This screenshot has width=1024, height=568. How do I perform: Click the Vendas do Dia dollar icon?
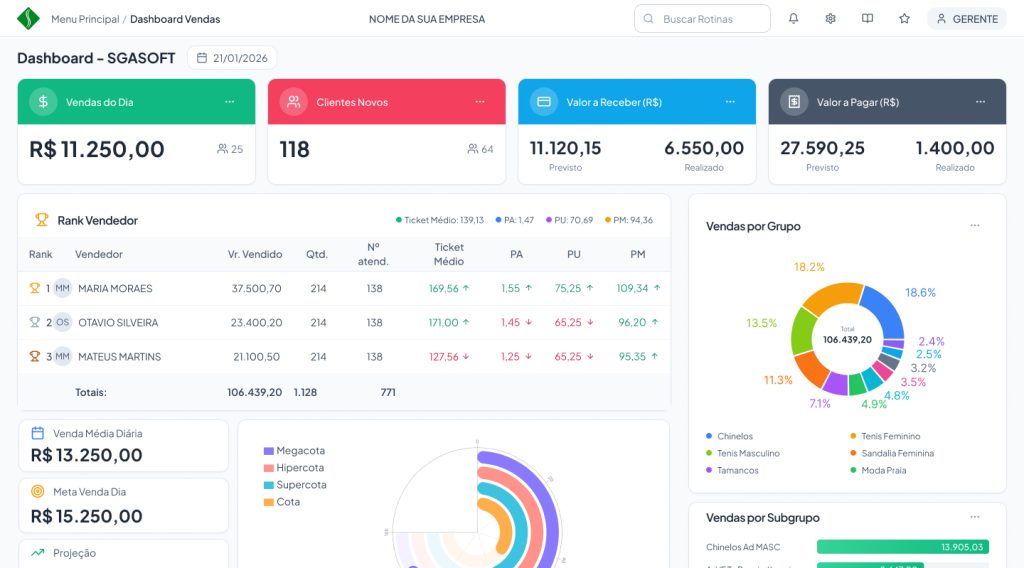[x=43, y=102]
